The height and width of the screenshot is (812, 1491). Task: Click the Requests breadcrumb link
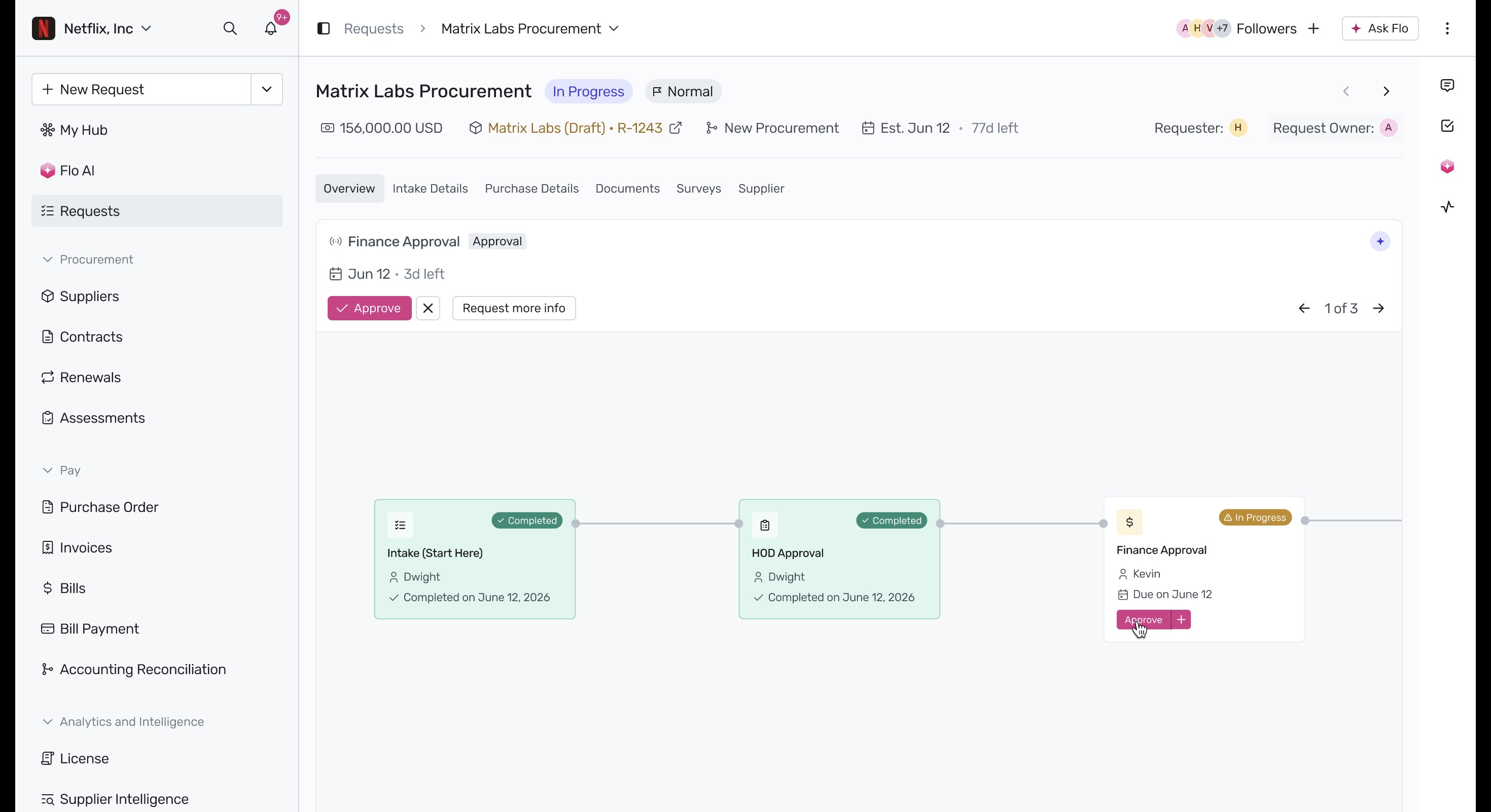tap(373, 28)
